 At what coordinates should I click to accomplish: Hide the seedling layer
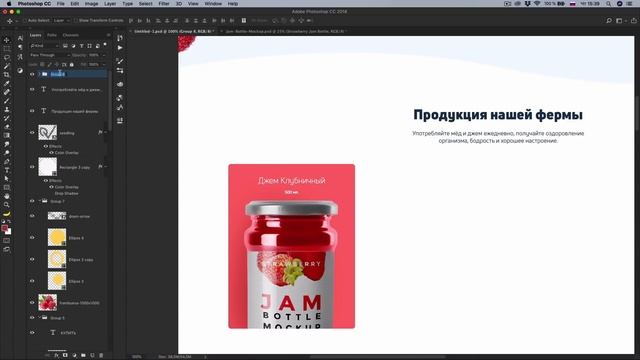[x=32, y=133]
